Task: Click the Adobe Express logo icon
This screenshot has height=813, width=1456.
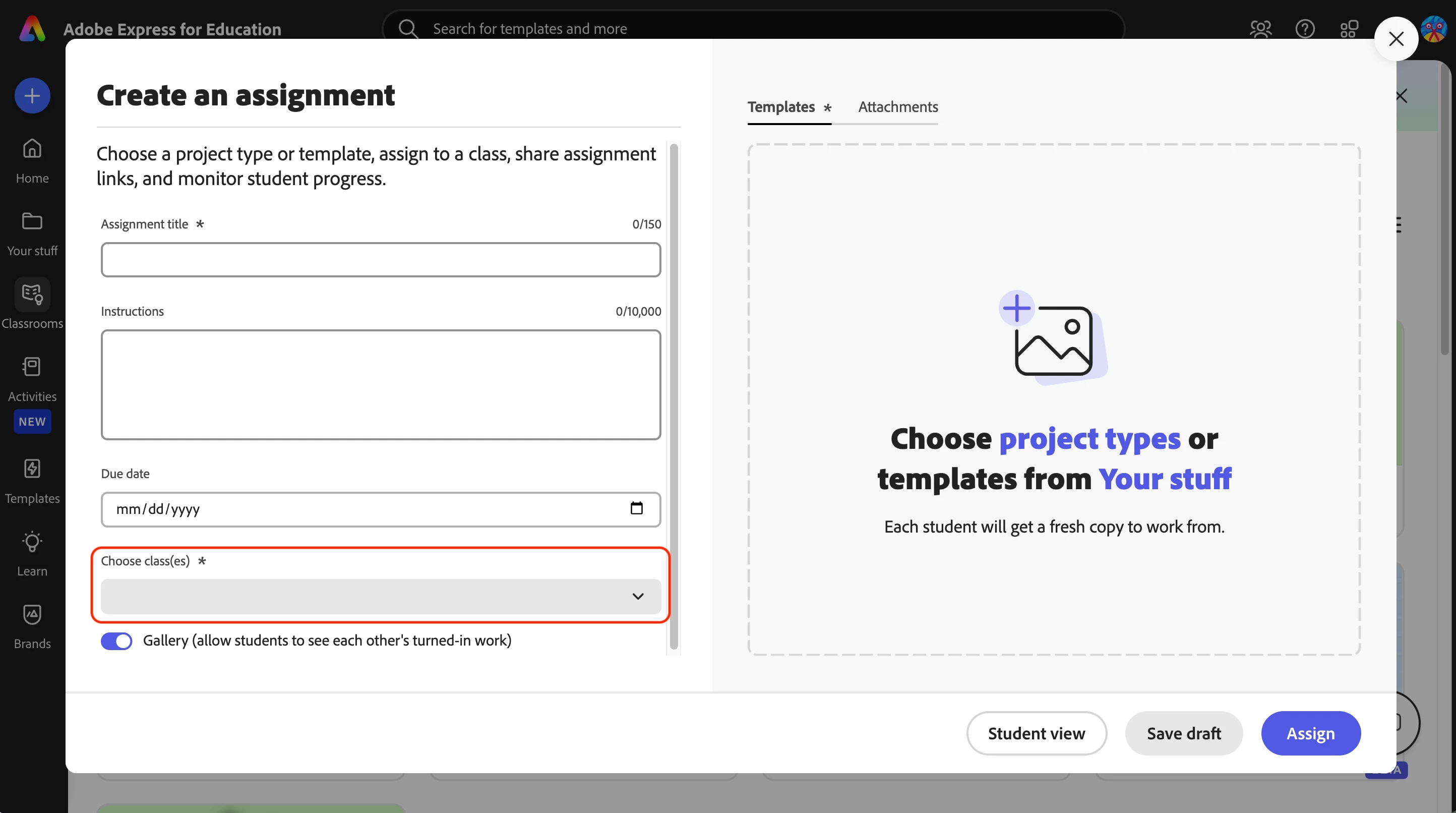Action: 32,28
